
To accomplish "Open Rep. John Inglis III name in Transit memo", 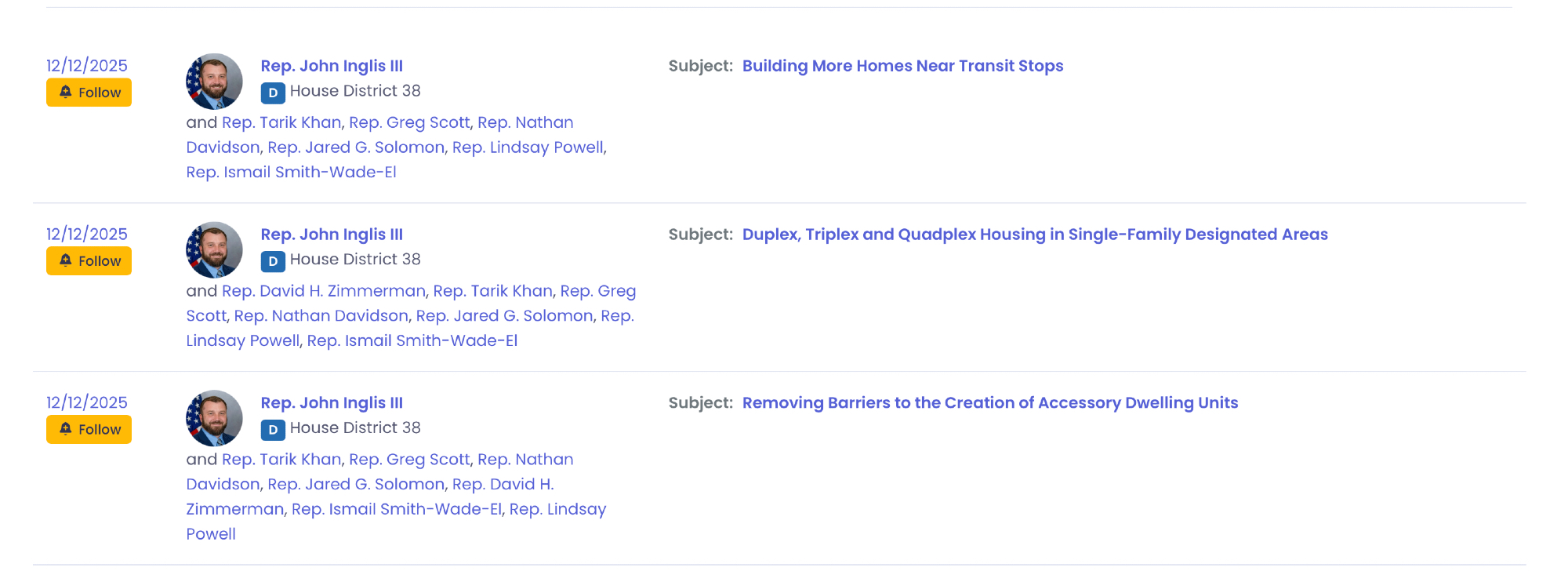I will click(332, 66).
